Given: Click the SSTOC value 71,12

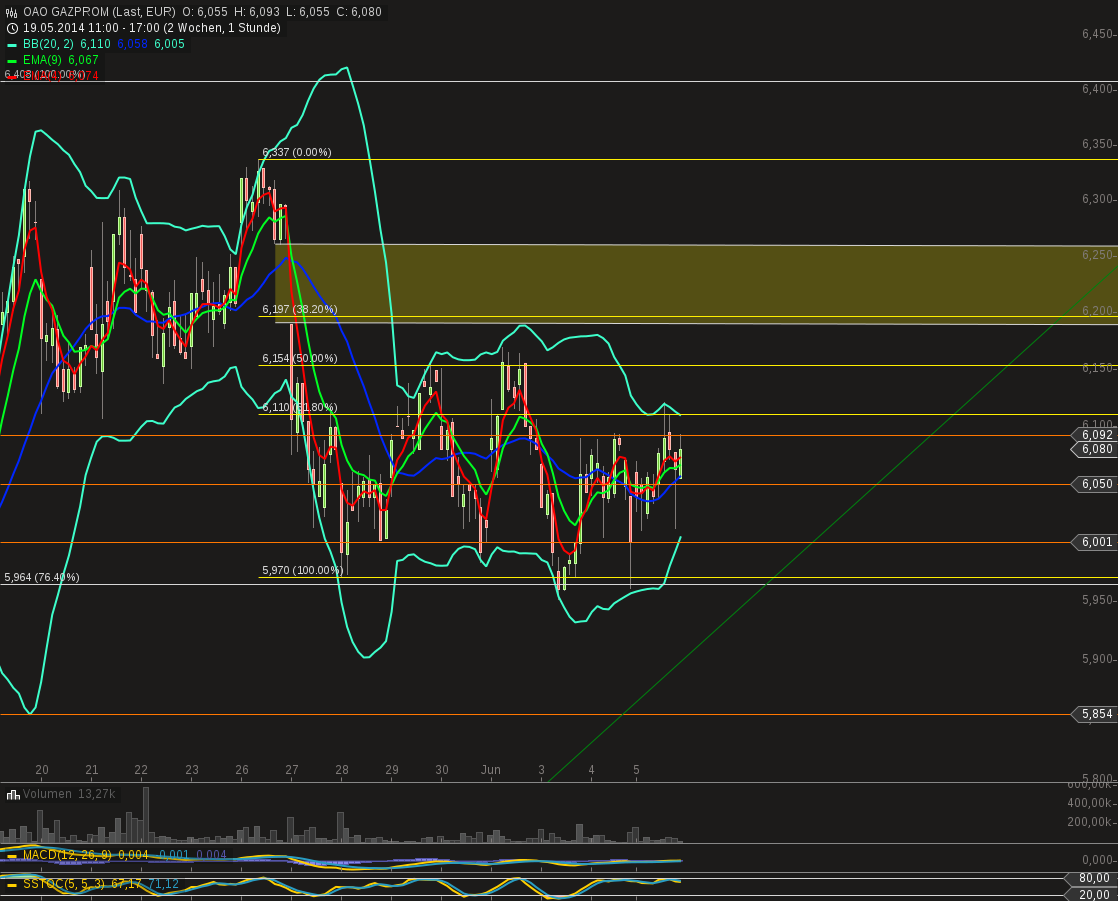Looking at the screenshot, I should point(164,884).
